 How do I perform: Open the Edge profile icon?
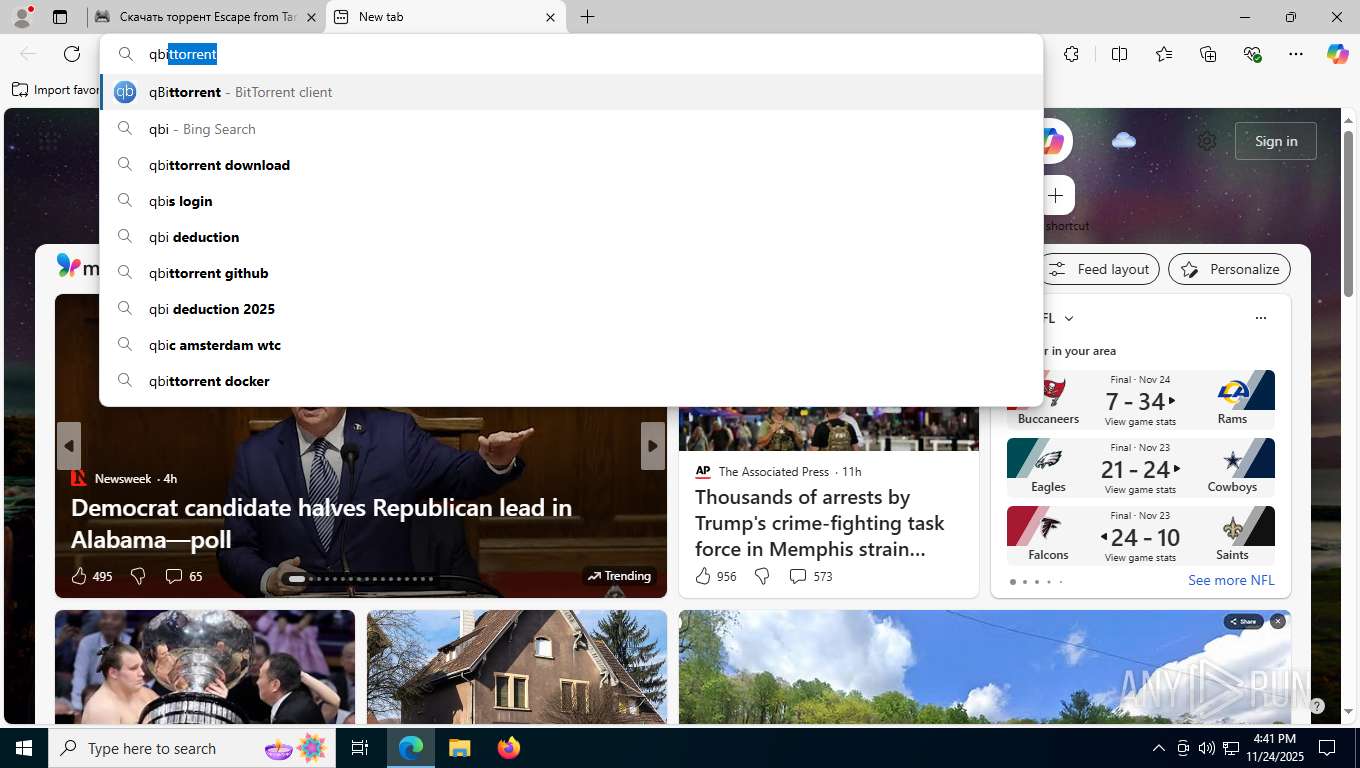pyautogui.click(x=21, y=16)
